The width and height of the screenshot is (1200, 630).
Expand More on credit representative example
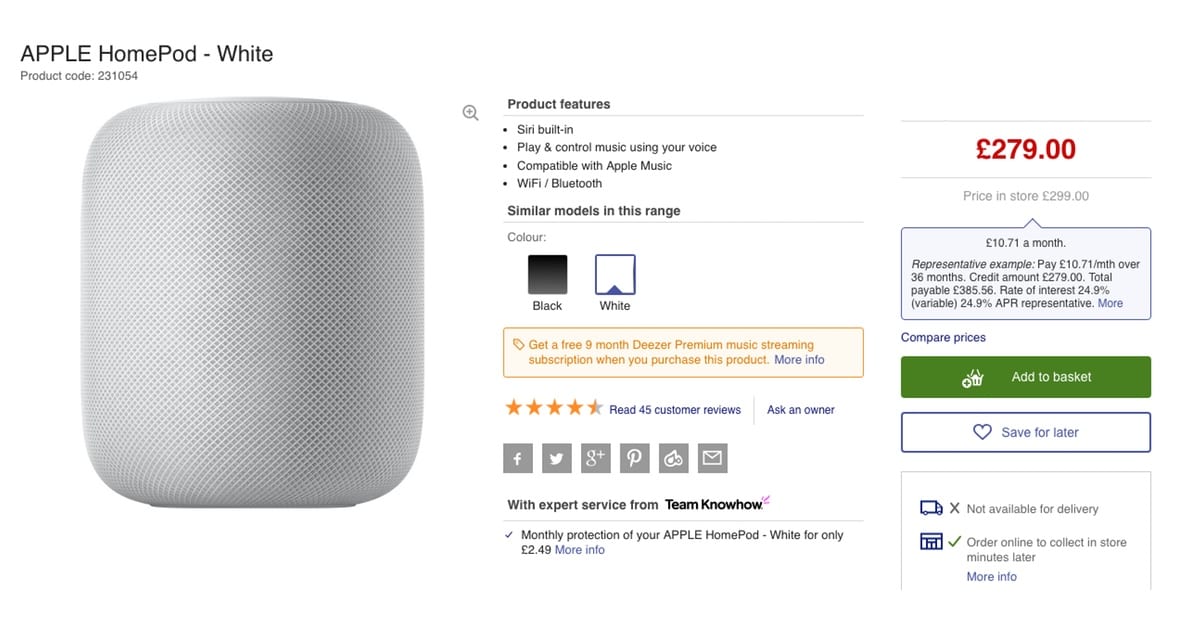pos(1110,303)
